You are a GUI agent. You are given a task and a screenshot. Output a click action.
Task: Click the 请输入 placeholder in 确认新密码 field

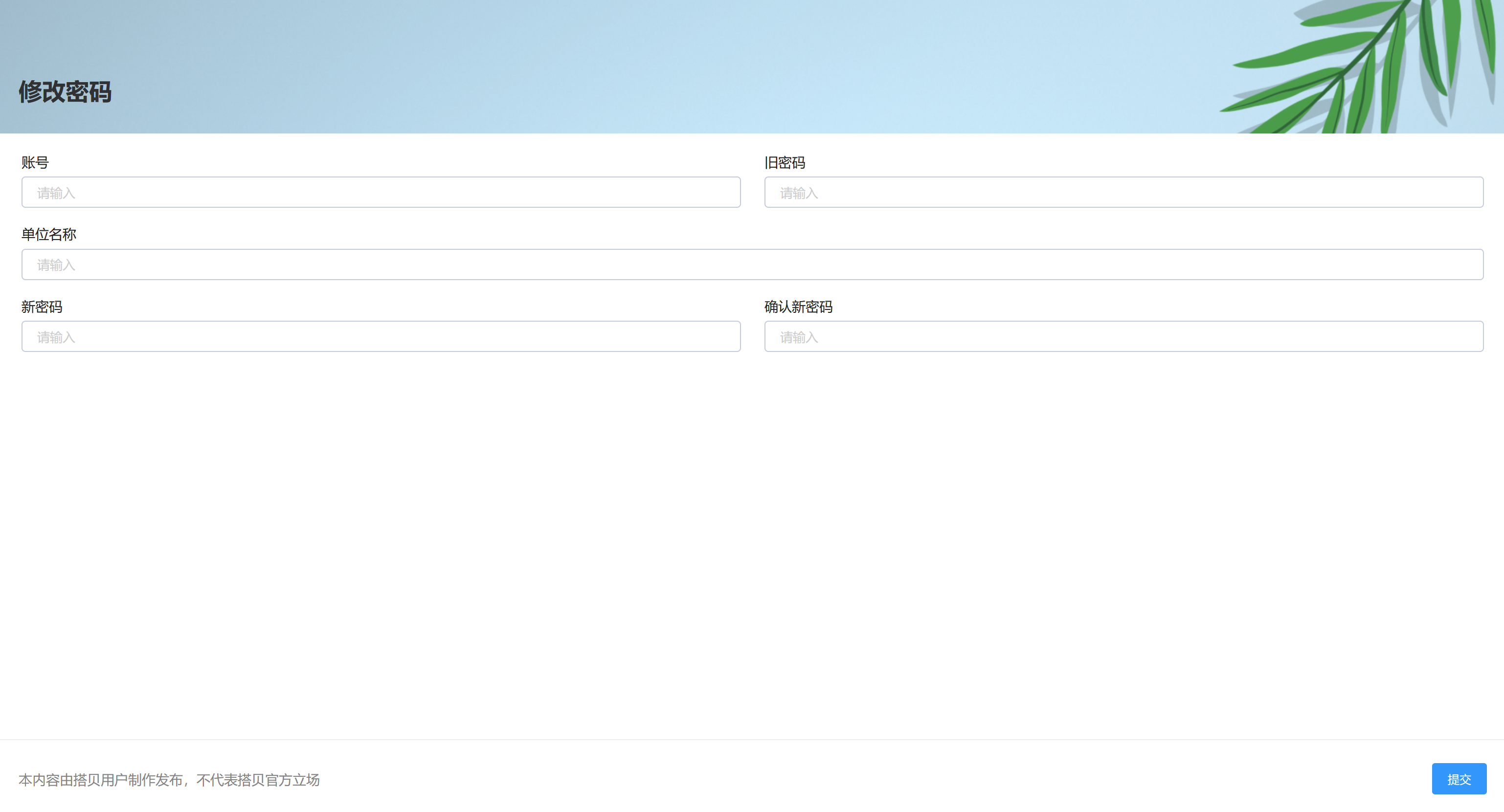coord(799,337)
